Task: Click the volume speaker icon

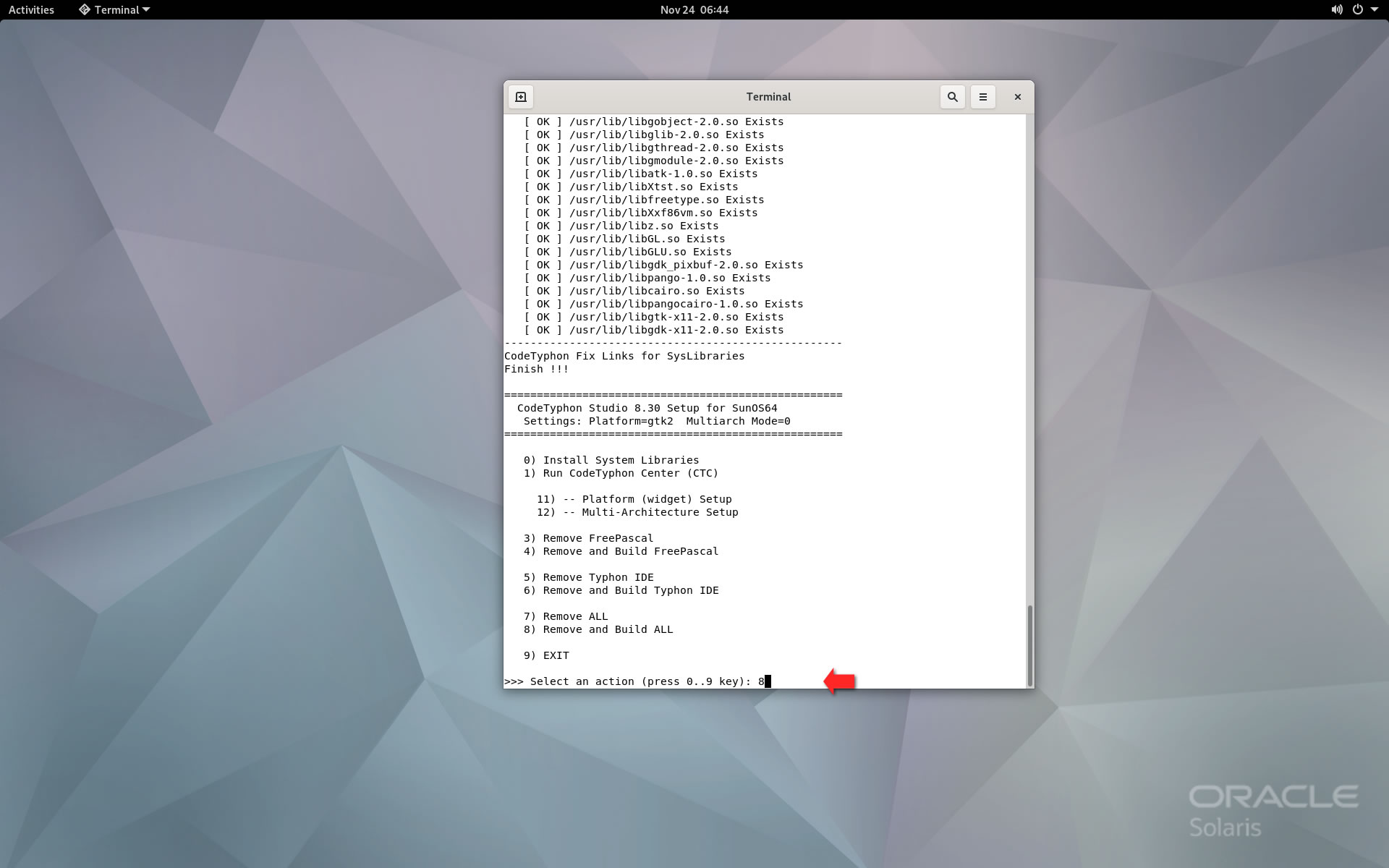Action: (x=1337, y=9)
